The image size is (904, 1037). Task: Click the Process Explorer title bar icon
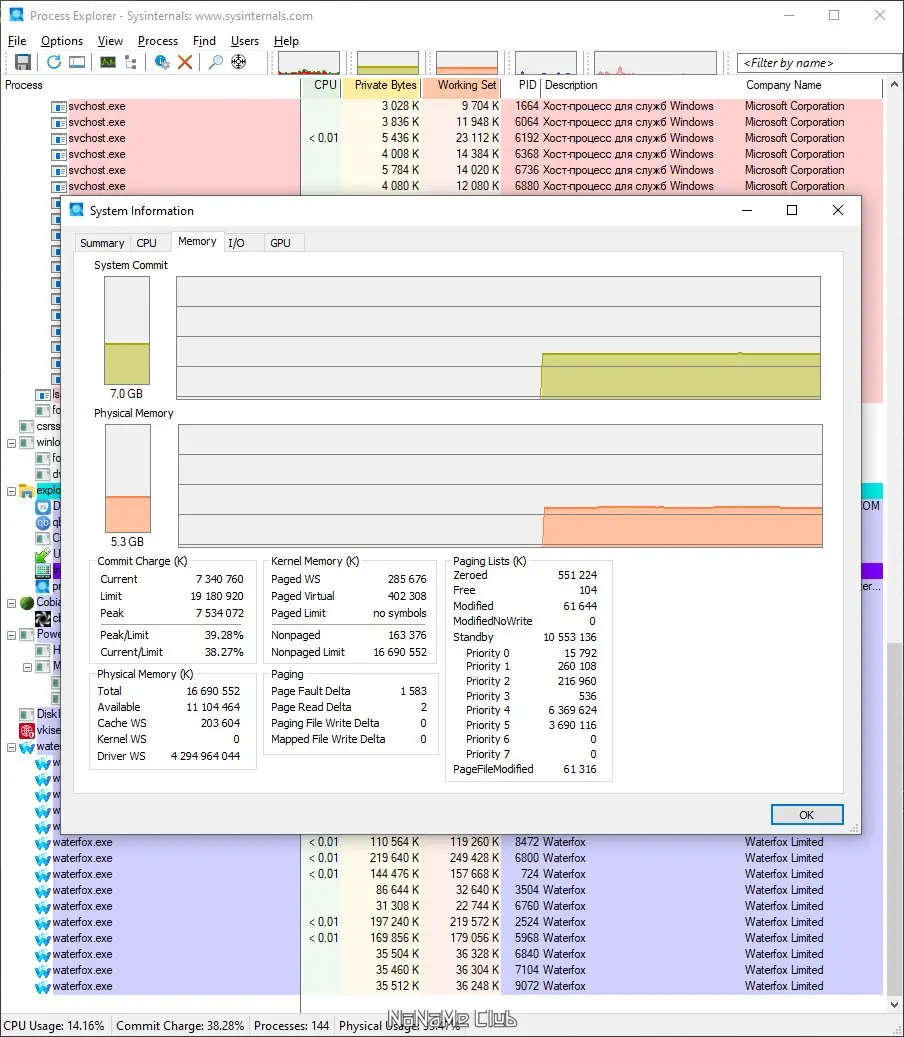[x=16, y=15]
